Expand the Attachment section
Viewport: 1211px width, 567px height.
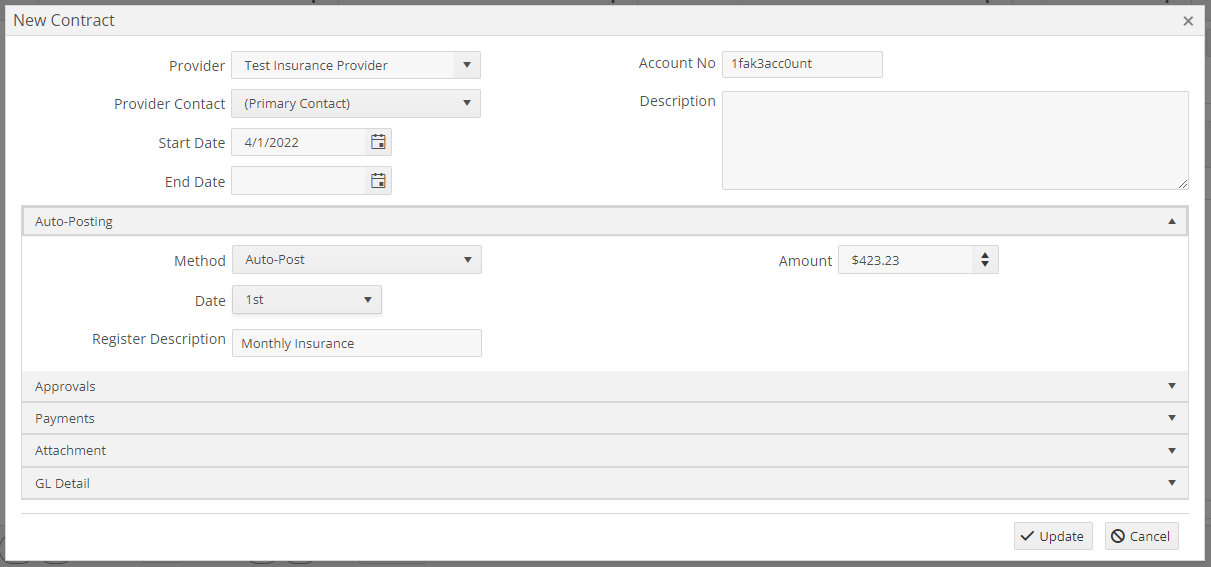click(x=605, y=450)
